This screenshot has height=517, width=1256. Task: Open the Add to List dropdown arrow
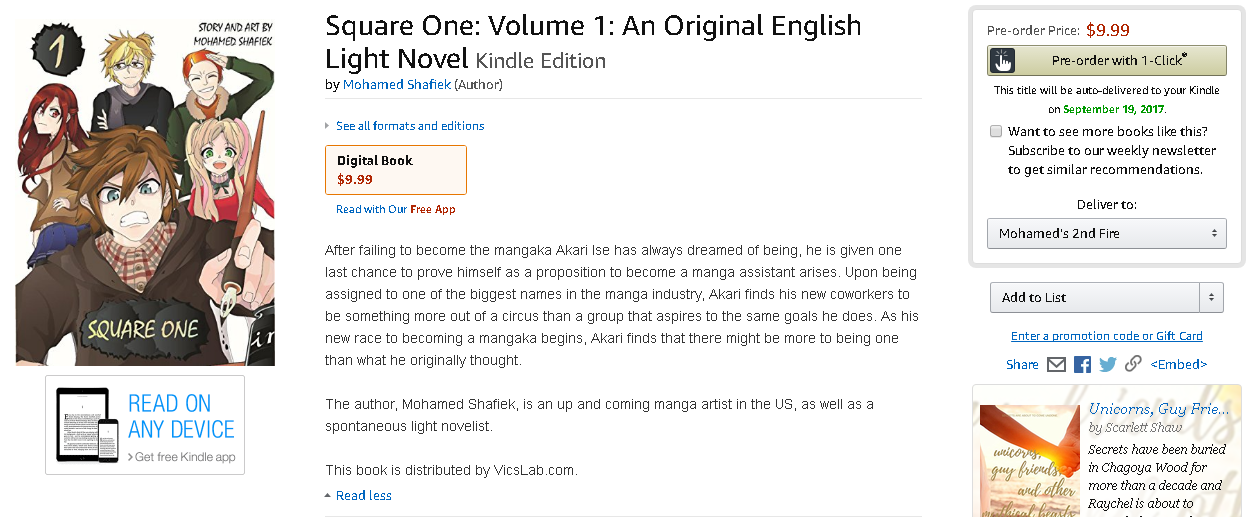point(1212,298)
